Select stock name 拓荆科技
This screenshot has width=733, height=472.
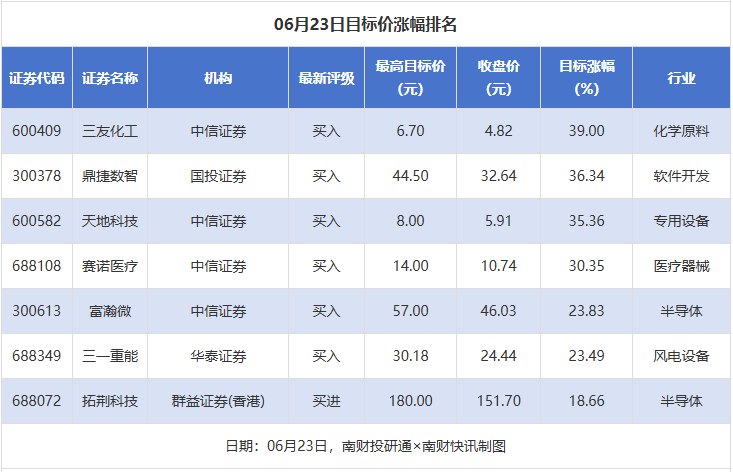(x=110, y=400)
